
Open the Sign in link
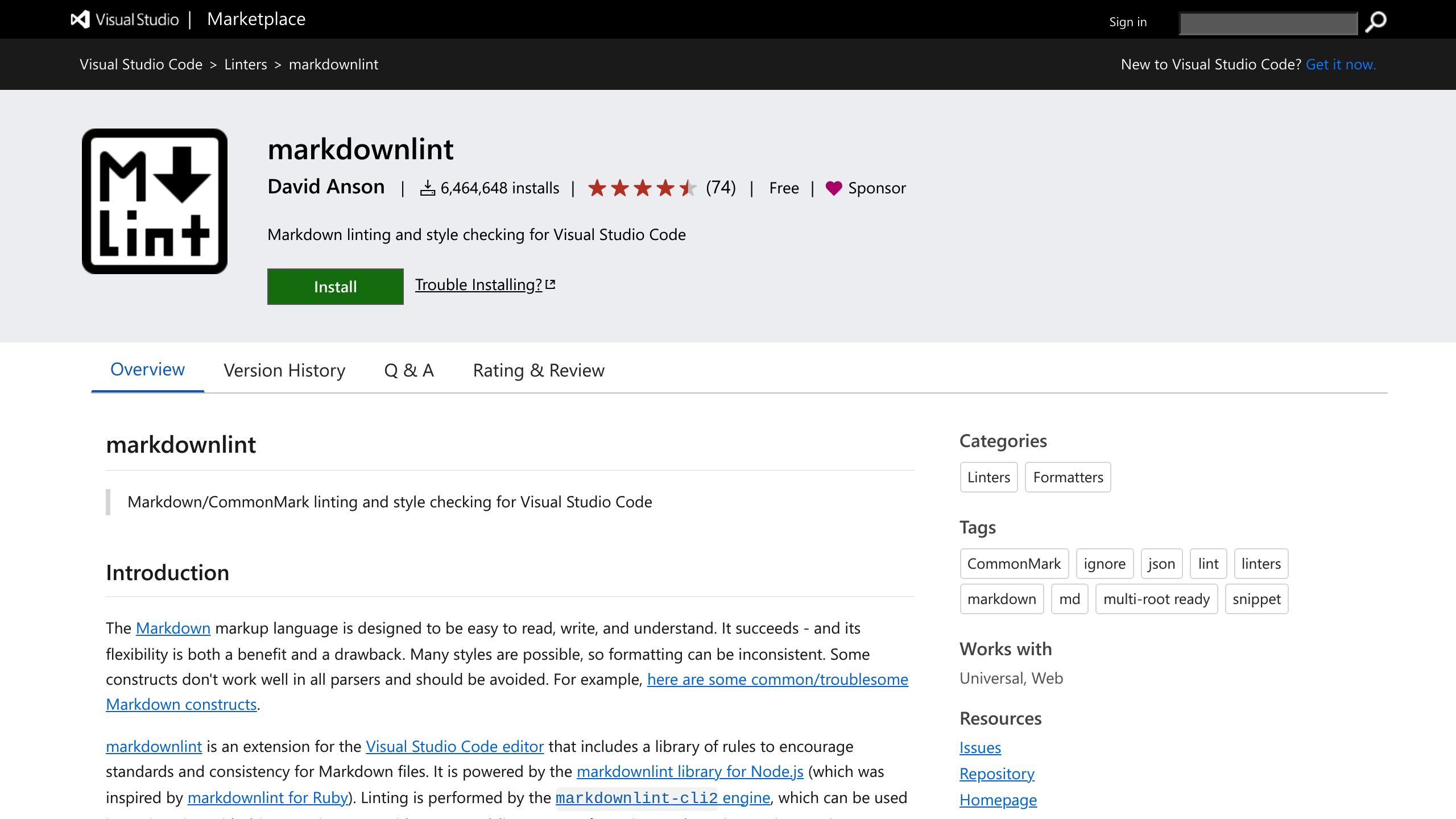point(1128,22)
